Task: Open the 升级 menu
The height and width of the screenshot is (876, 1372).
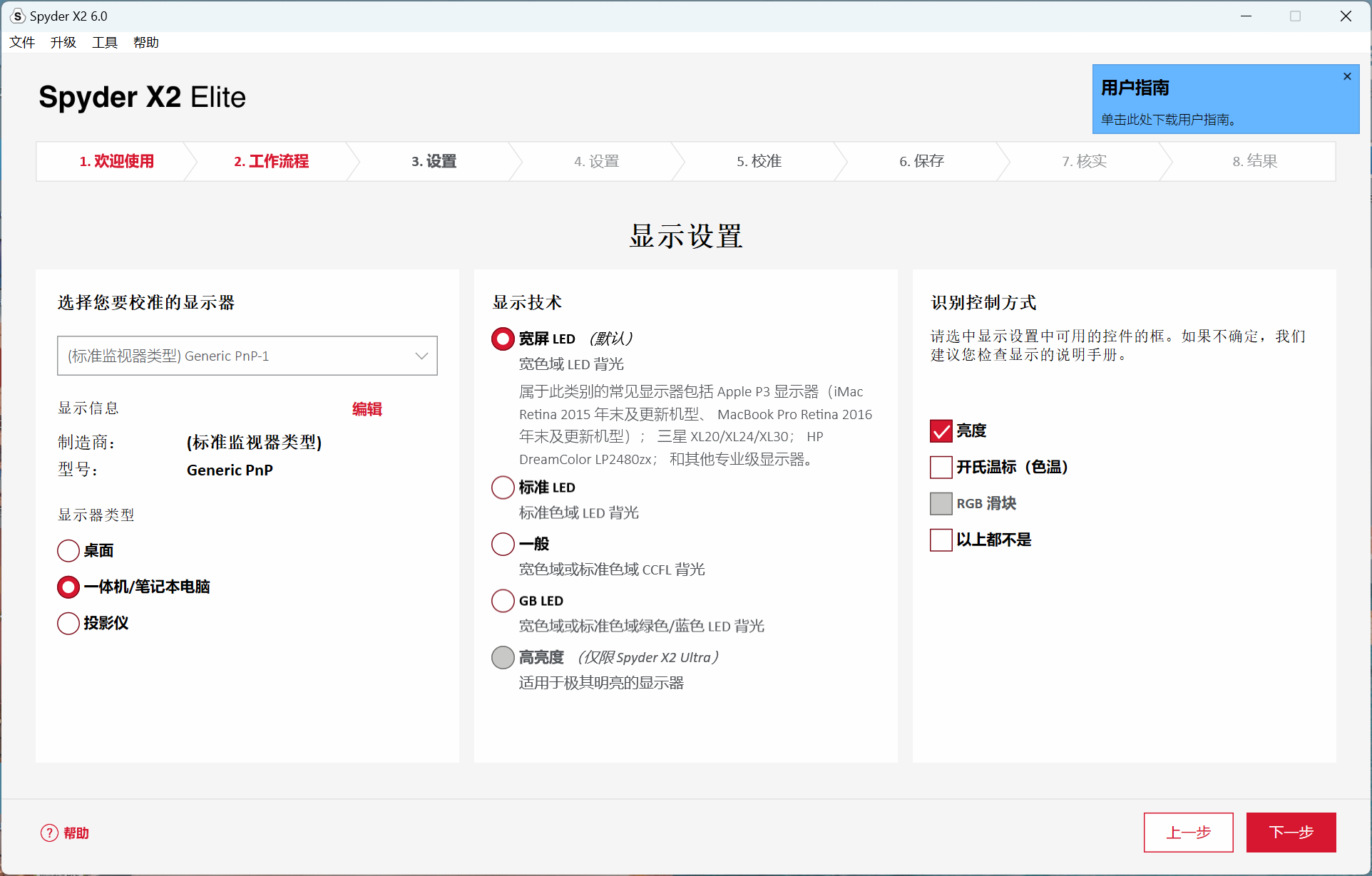Action: (x=63, y=42)
